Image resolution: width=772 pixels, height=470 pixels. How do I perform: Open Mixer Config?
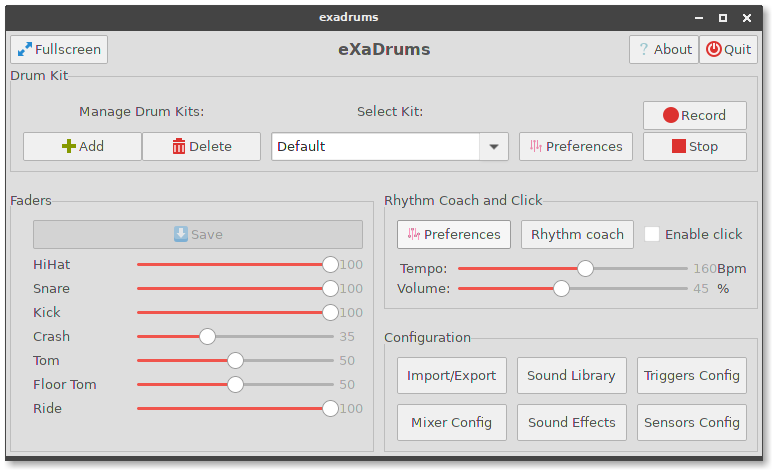point(451,422)
